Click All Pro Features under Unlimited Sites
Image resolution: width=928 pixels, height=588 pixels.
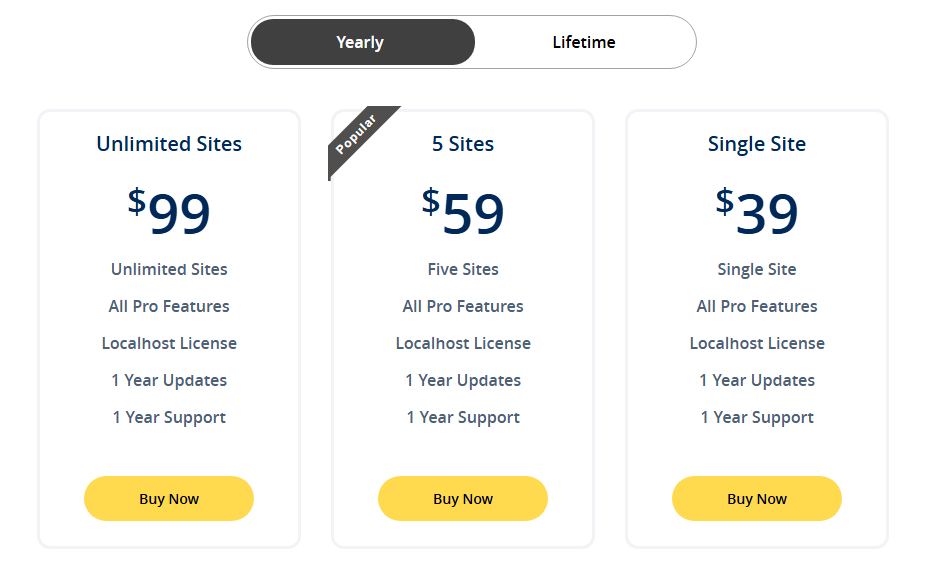168,306
